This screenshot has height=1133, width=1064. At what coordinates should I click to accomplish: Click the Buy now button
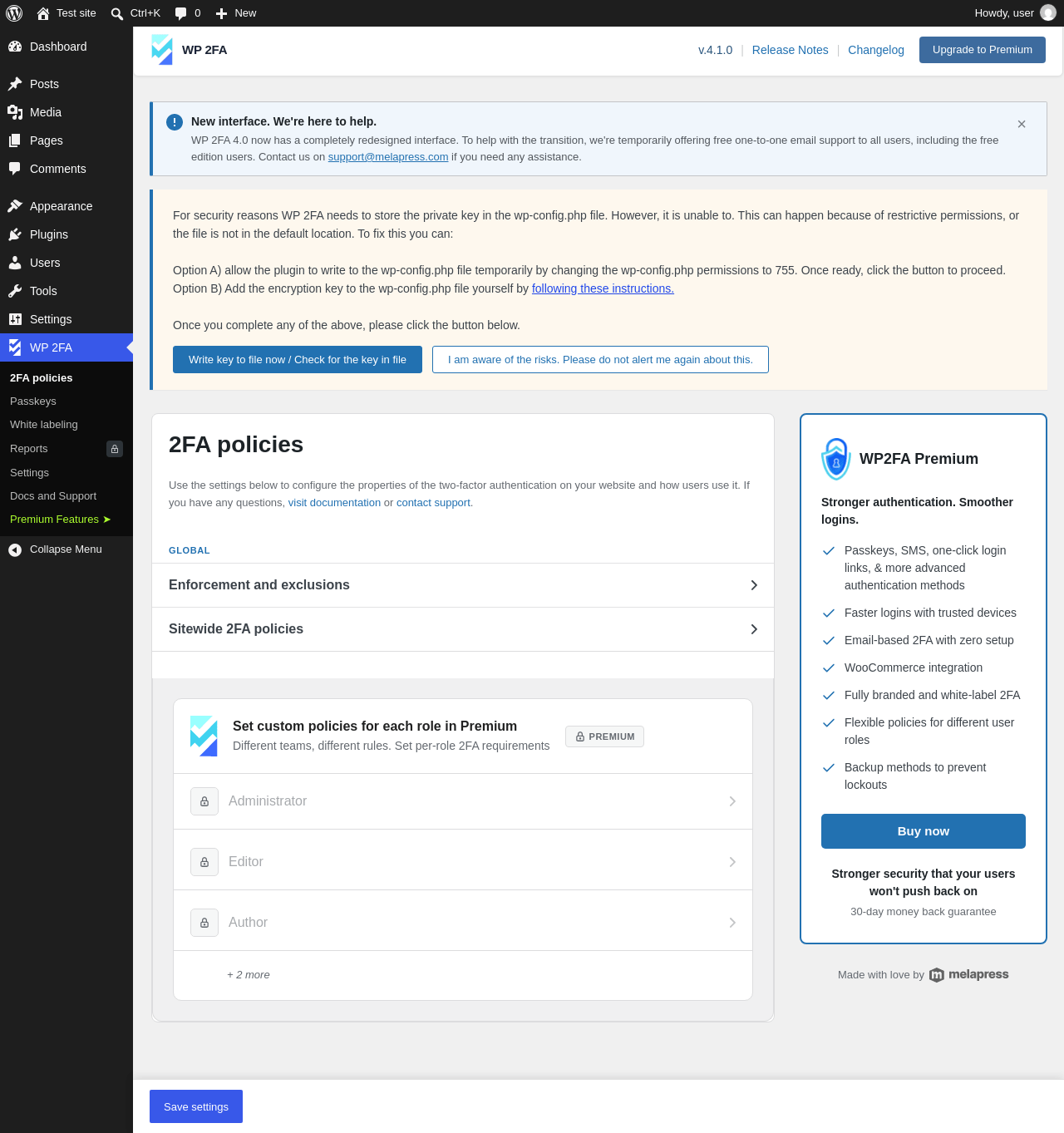(924, 831)
